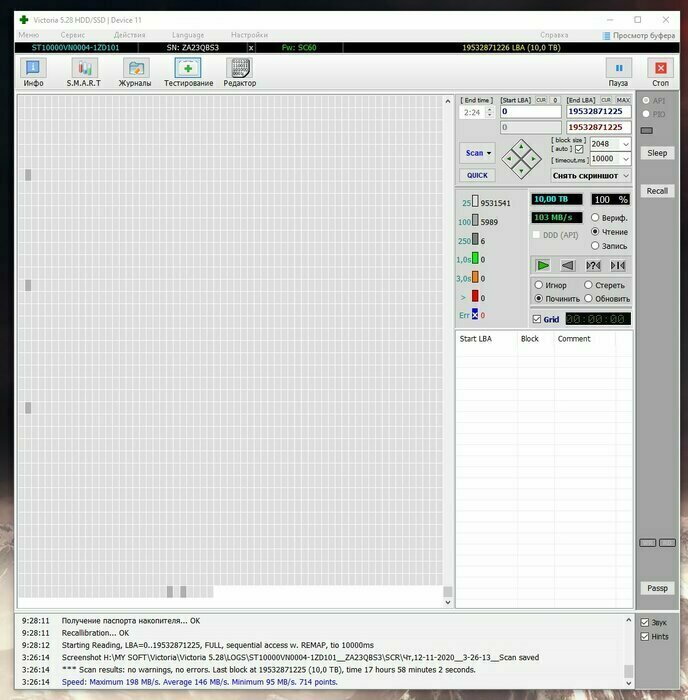Choose the Стереть erase radio option
This screenshot has height=700, width=688.
click(590, 285)
